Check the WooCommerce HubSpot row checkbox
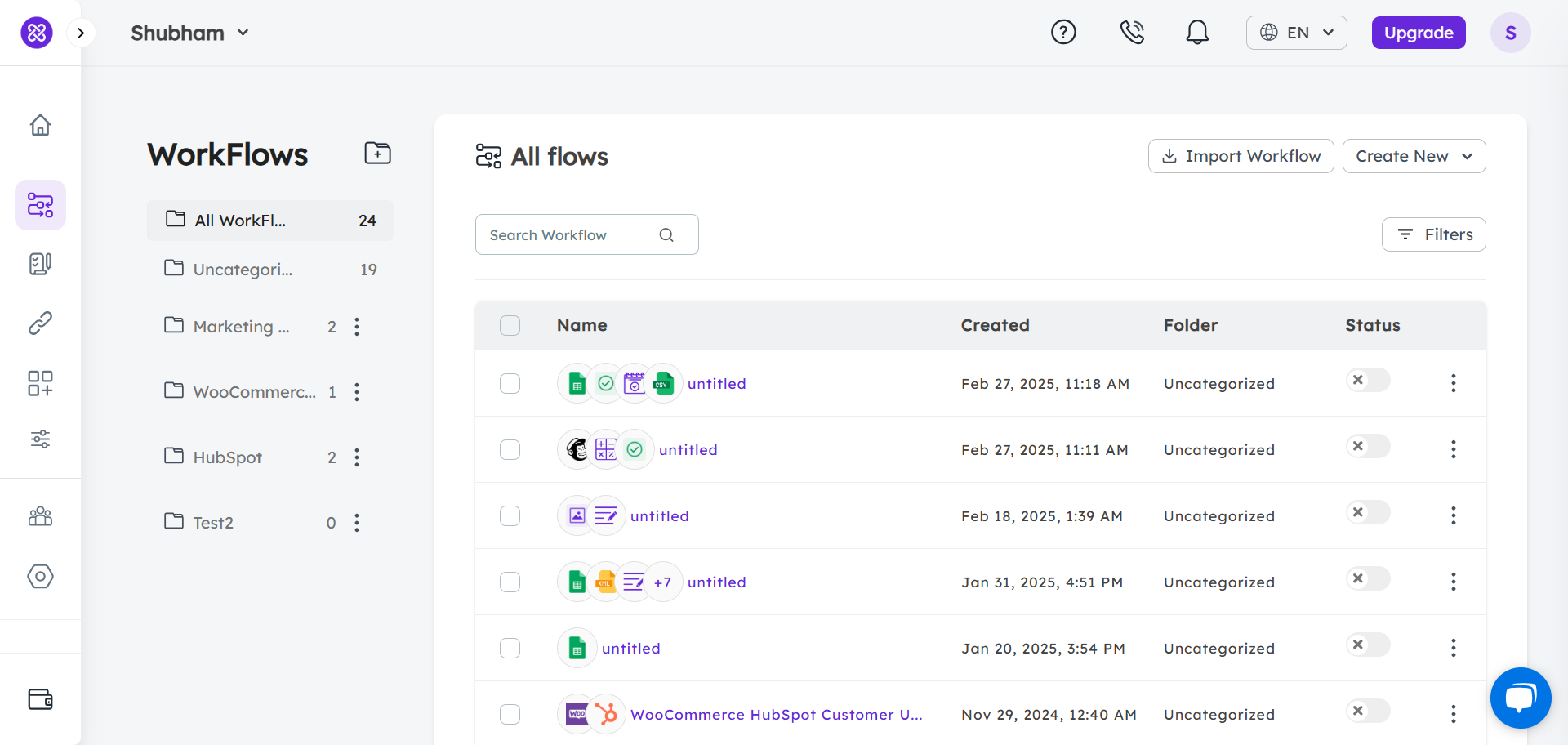Viewport: 1568px width, 745px height. (510, 714)
